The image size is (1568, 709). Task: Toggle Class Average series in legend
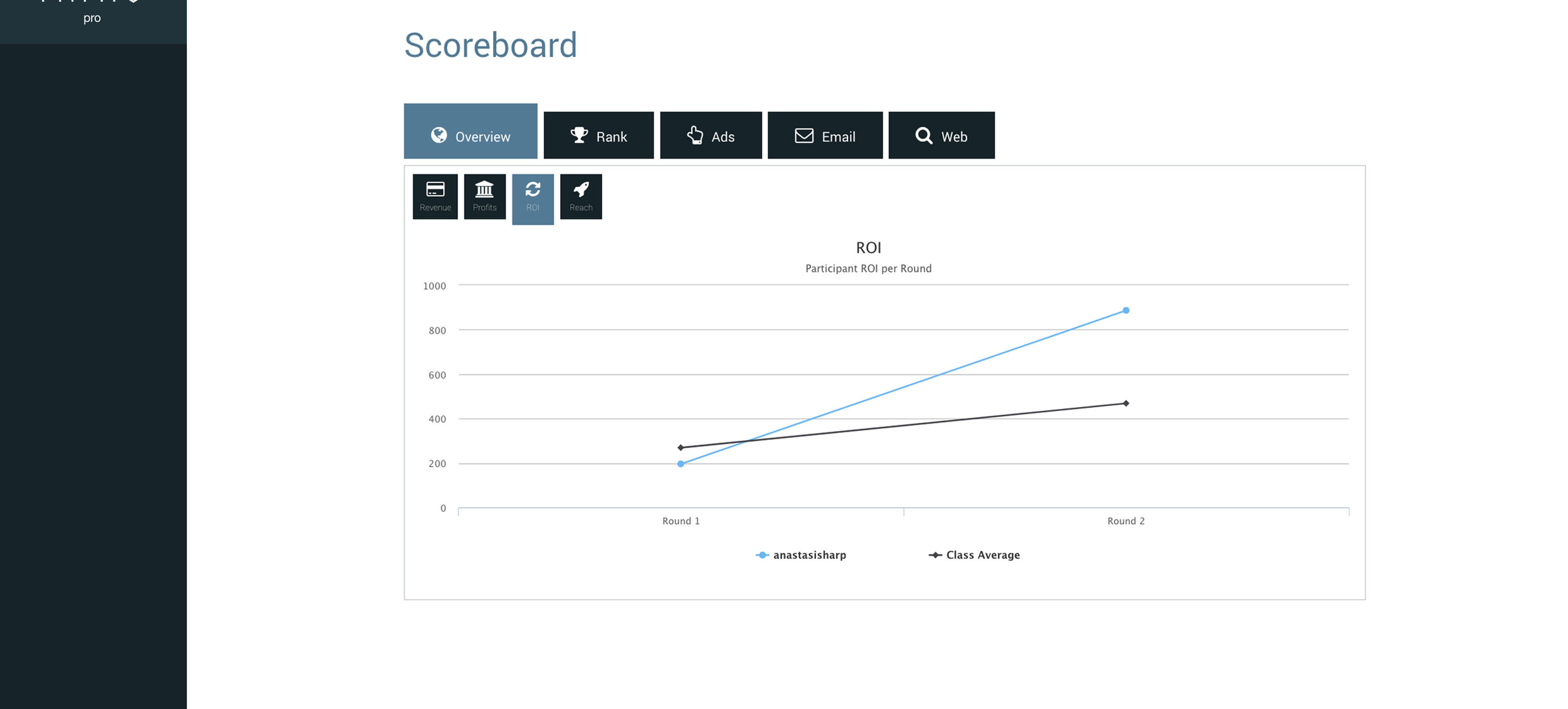[x=974, y=555]
